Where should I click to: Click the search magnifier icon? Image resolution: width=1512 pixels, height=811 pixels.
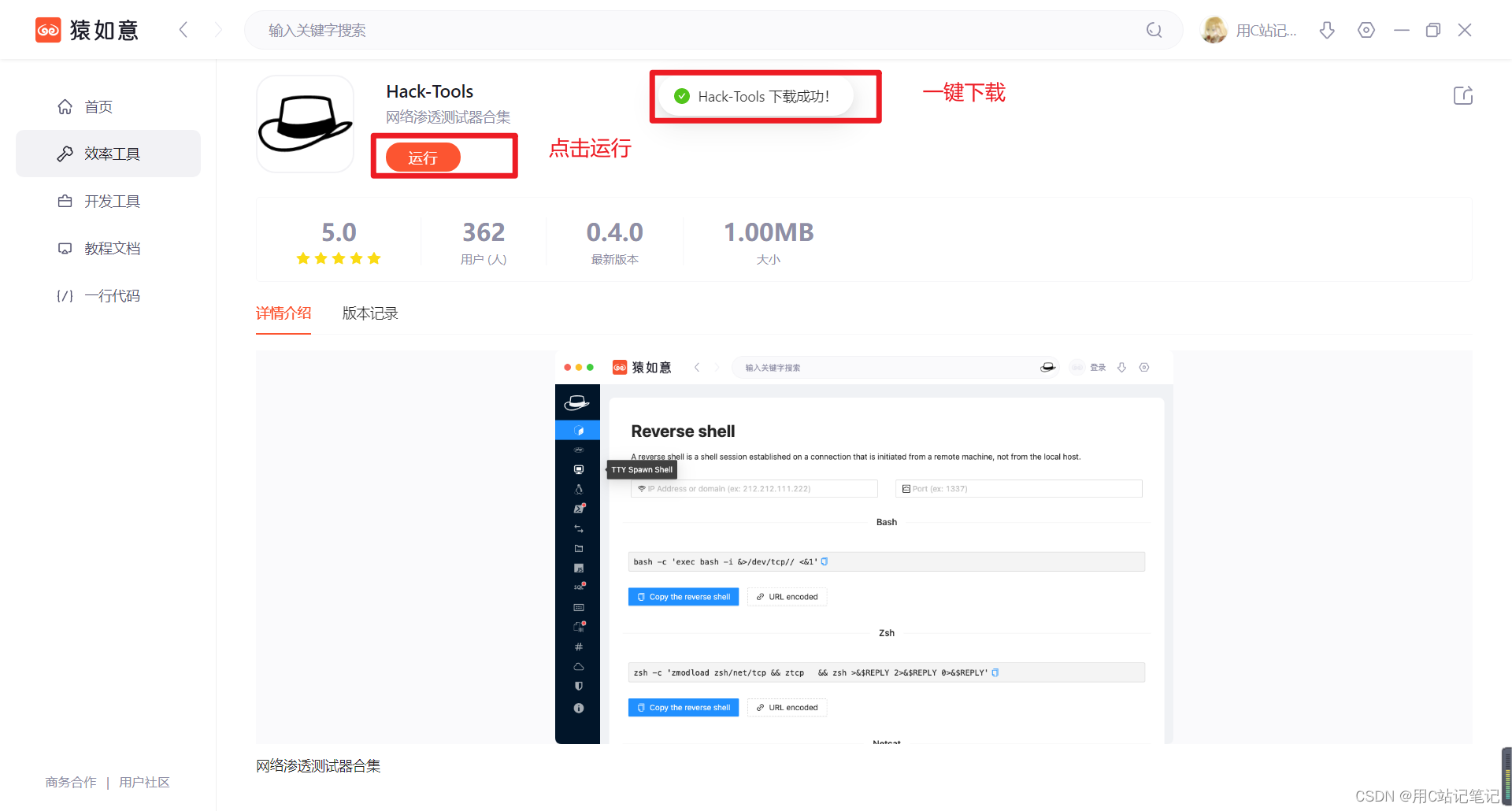pos(1154,30)
